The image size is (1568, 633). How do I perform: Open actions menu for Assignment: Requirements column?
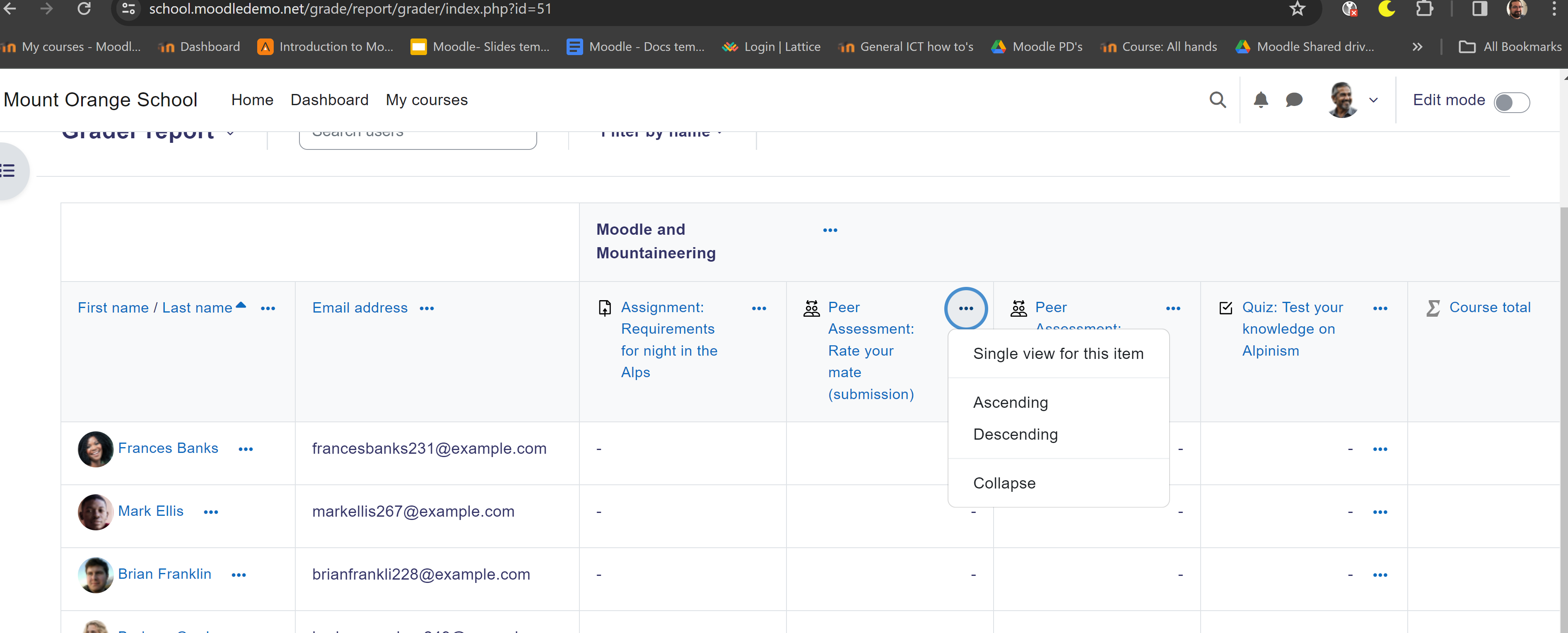coord(758,308)
